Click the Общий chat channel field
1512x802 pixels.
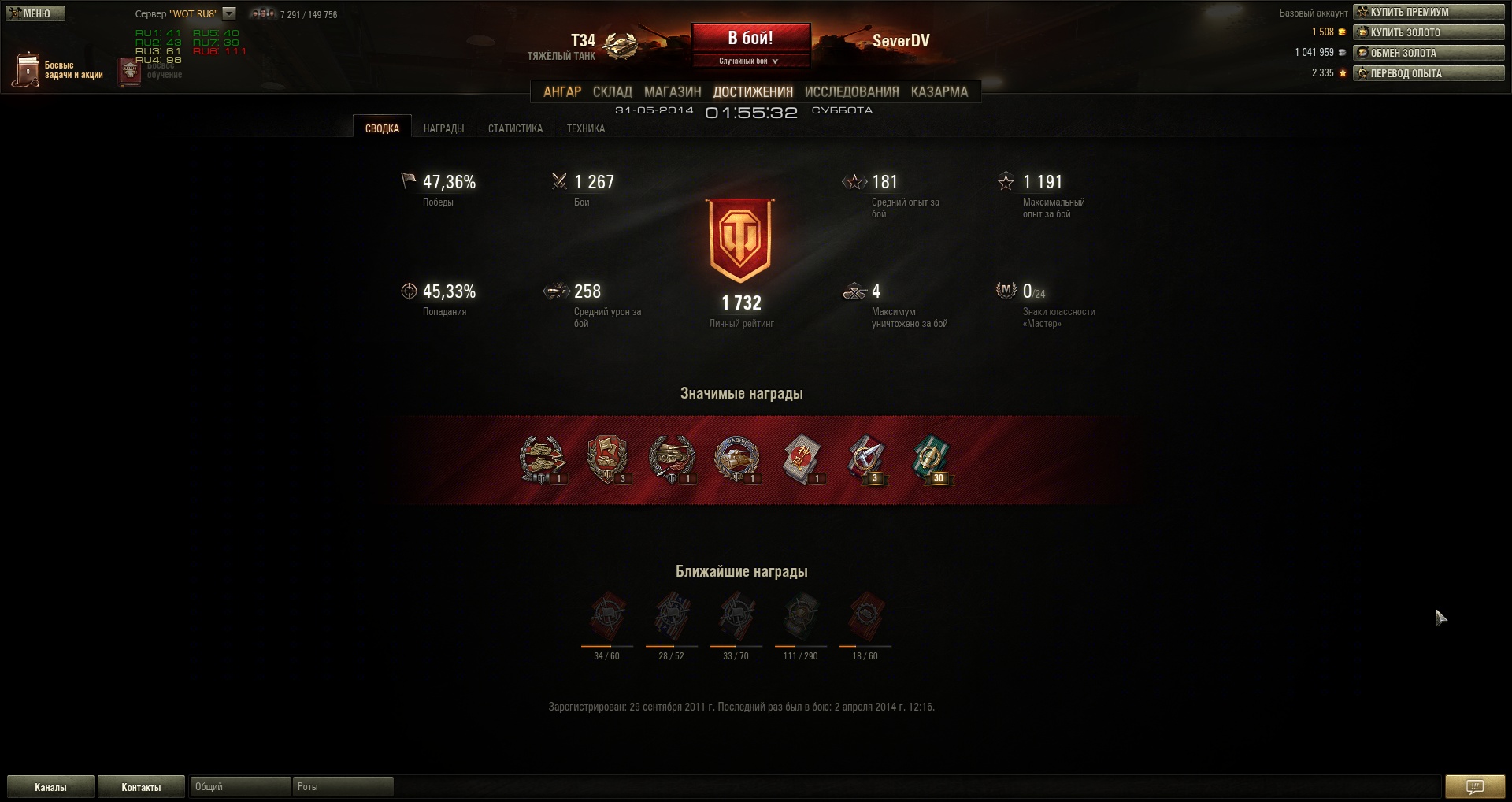click(x=240, y=786)
